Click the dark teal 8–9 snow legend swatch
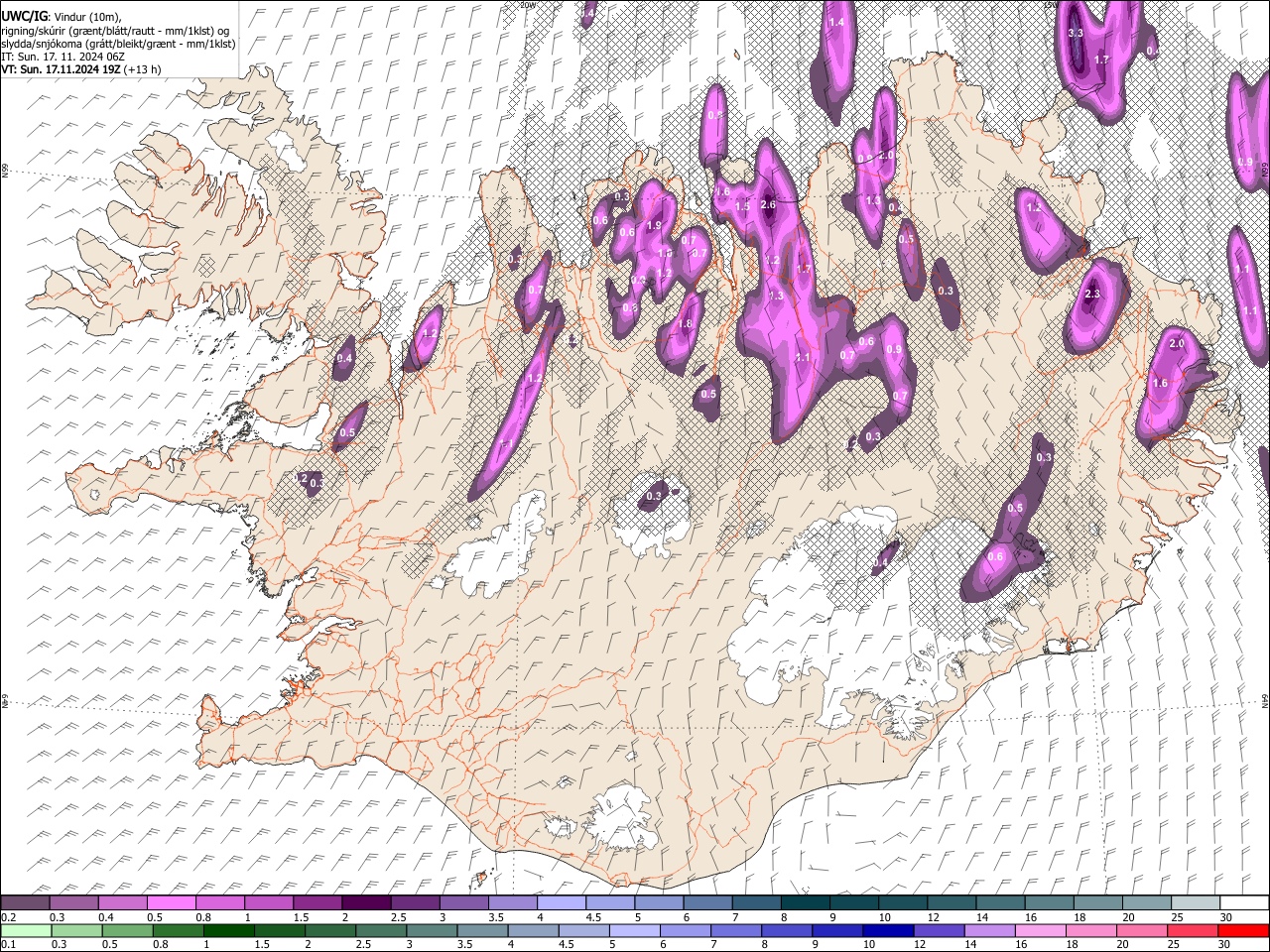The width and height of the screenshot is (1270, 952). (805, 902)
